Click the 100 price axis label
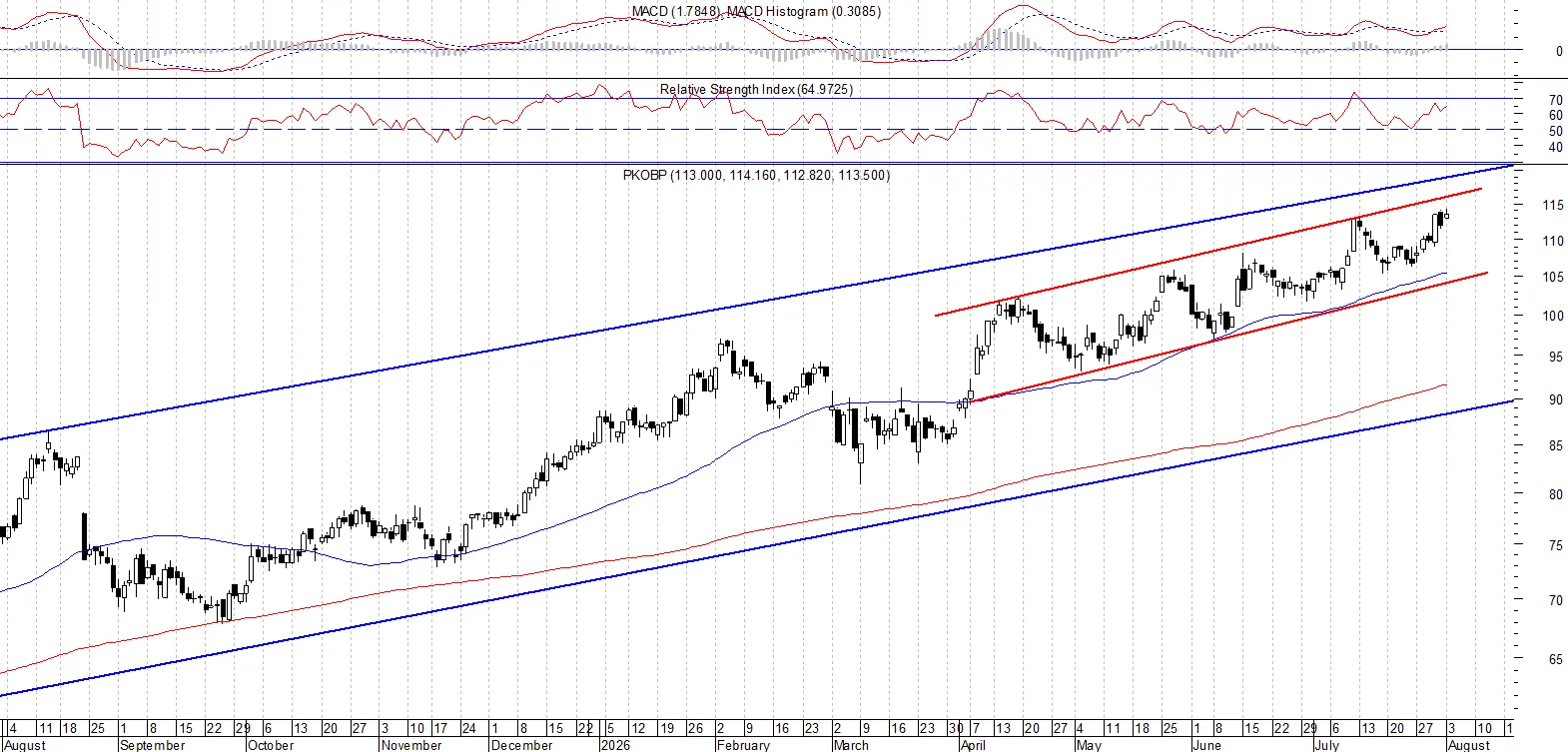Screen dimensions: 1568x752 1553,316
